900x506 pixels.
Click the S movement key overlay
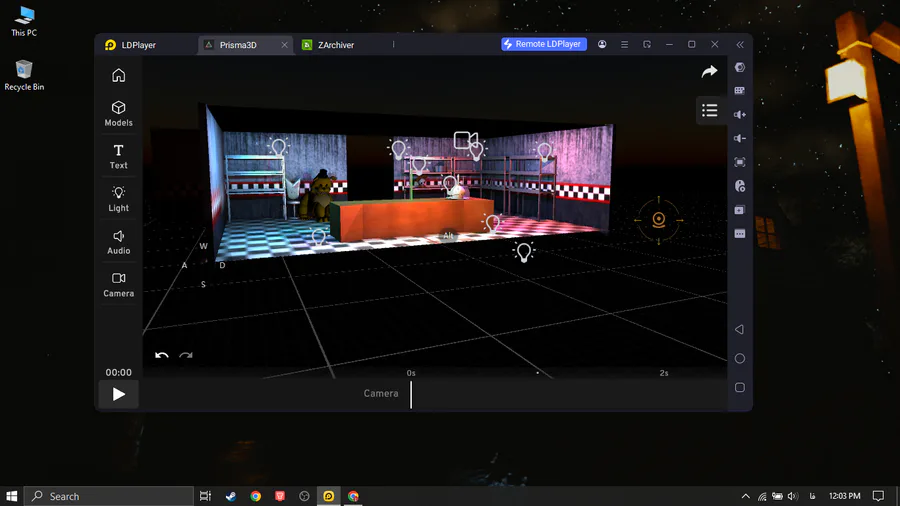(203, 285)
